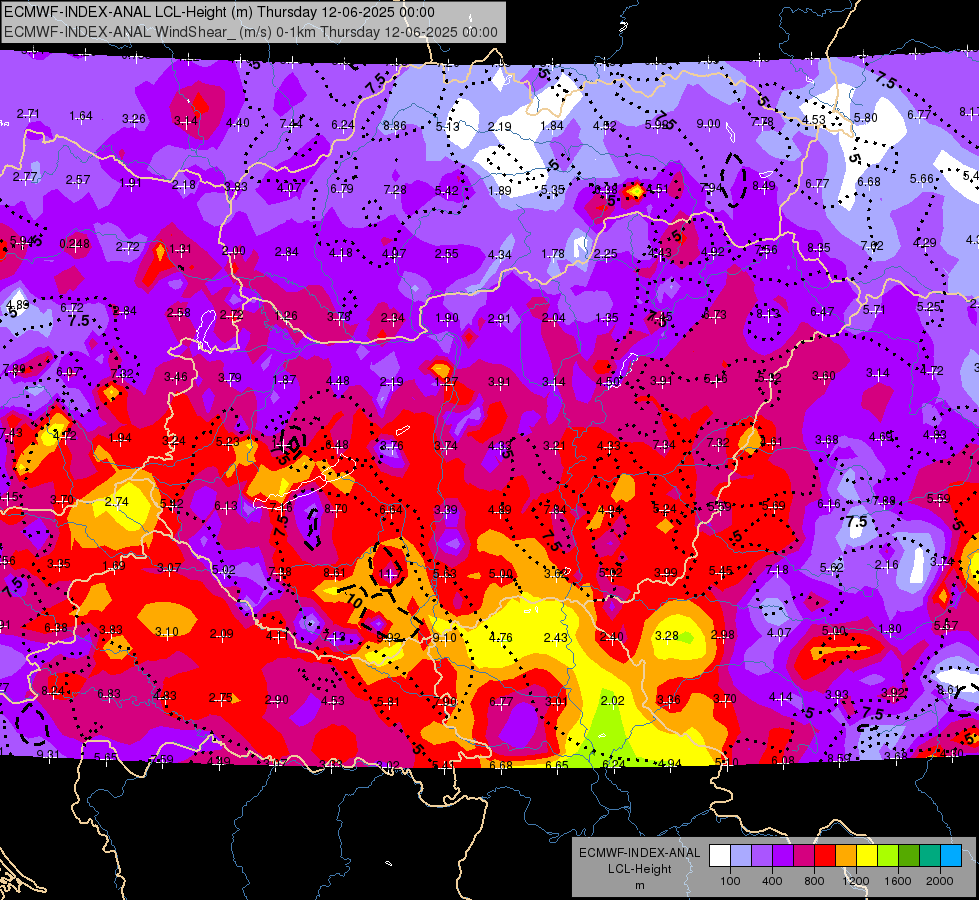
Task: Click the dark green legend swatch
Action: click(908, 856)
